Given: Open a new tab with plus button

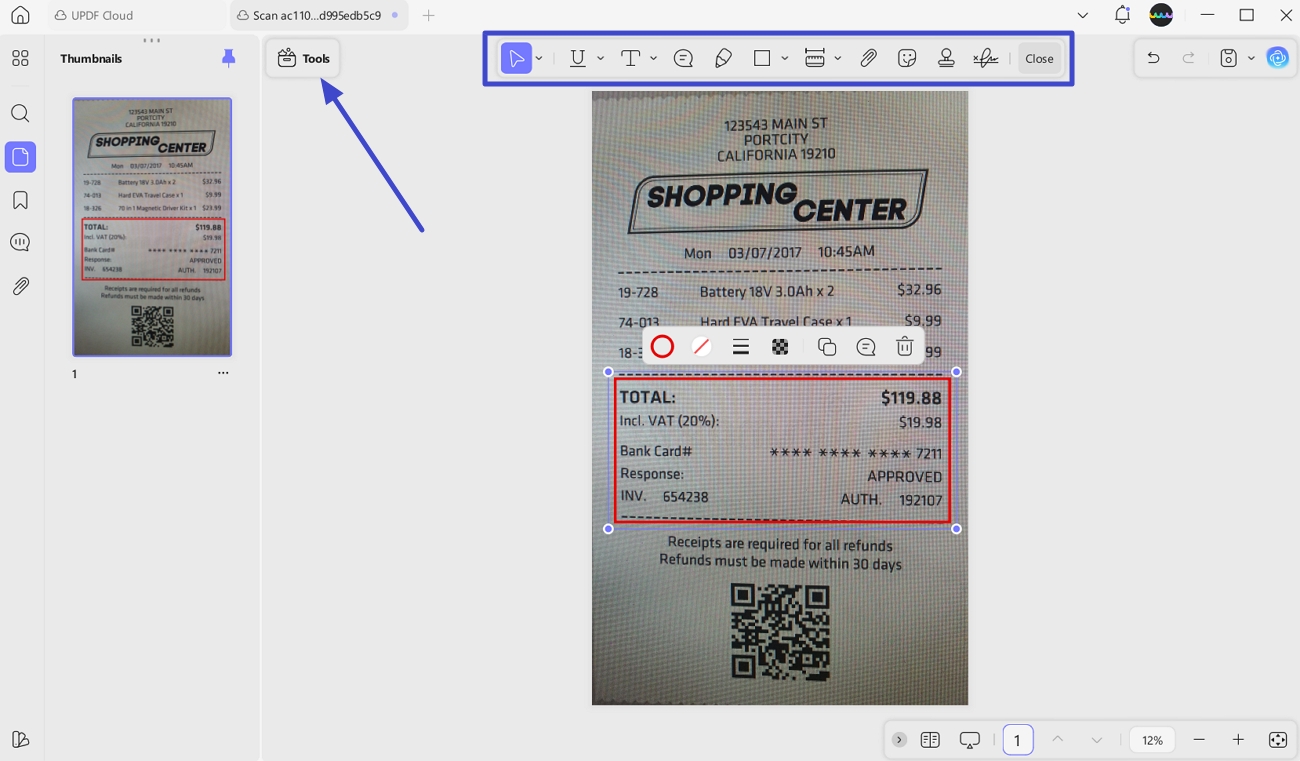Looking at the screenshot, I should click(x=428, y=15).
